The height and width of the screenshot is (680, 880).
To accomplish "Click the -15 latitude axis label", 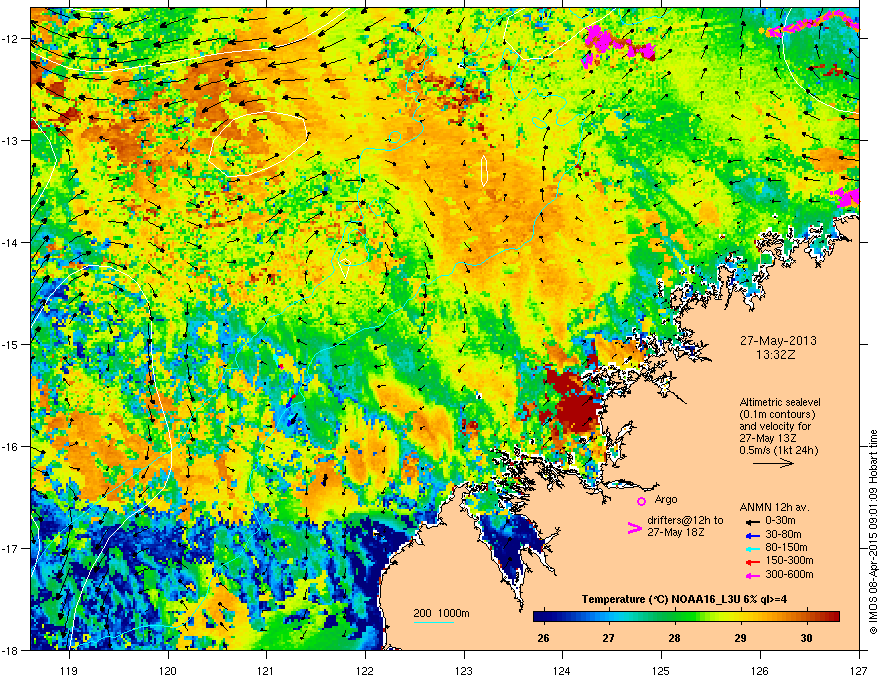I will point(10,344).
